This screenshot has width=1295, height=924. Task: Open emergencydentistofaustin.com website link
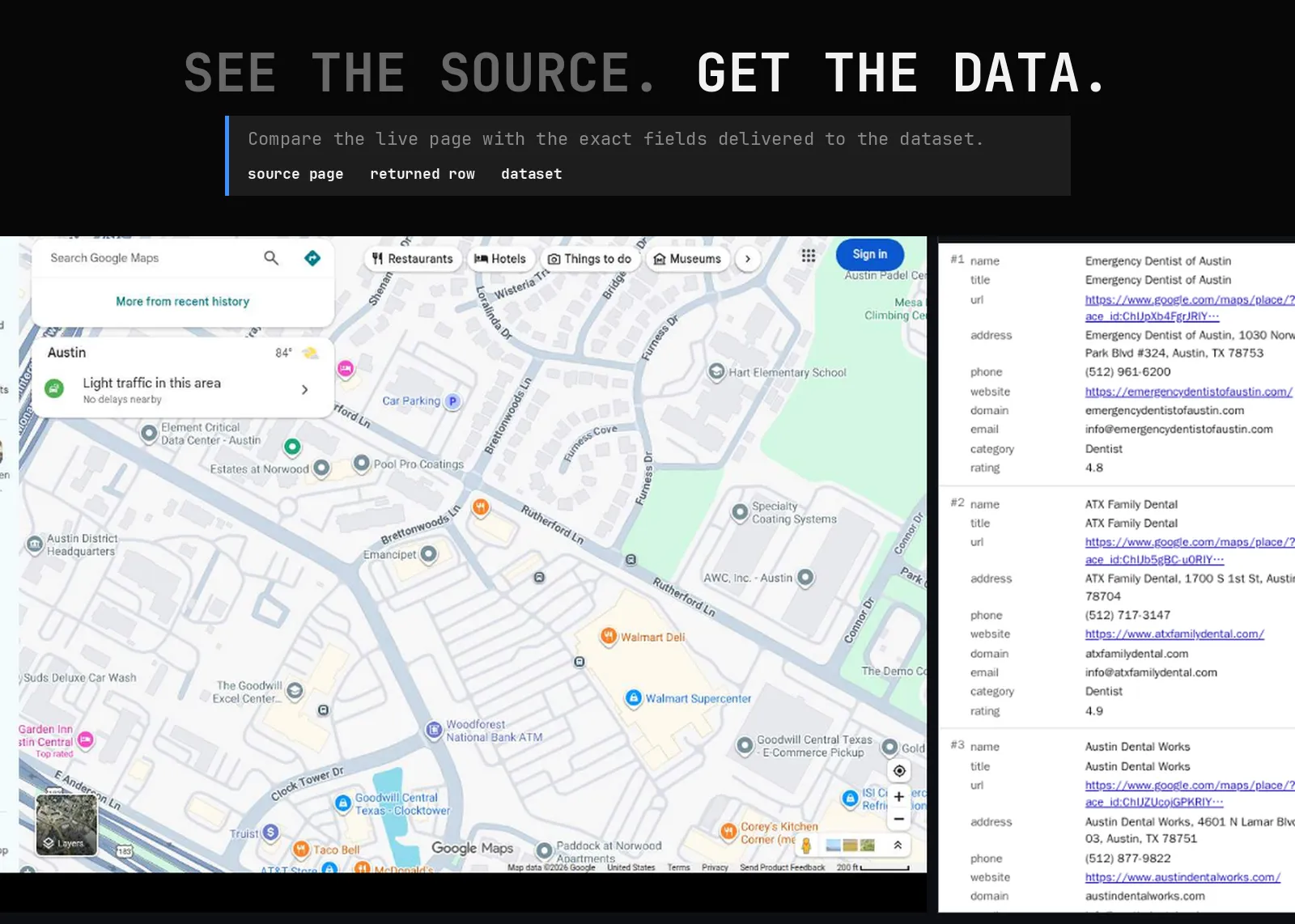tap(1188, 392)
